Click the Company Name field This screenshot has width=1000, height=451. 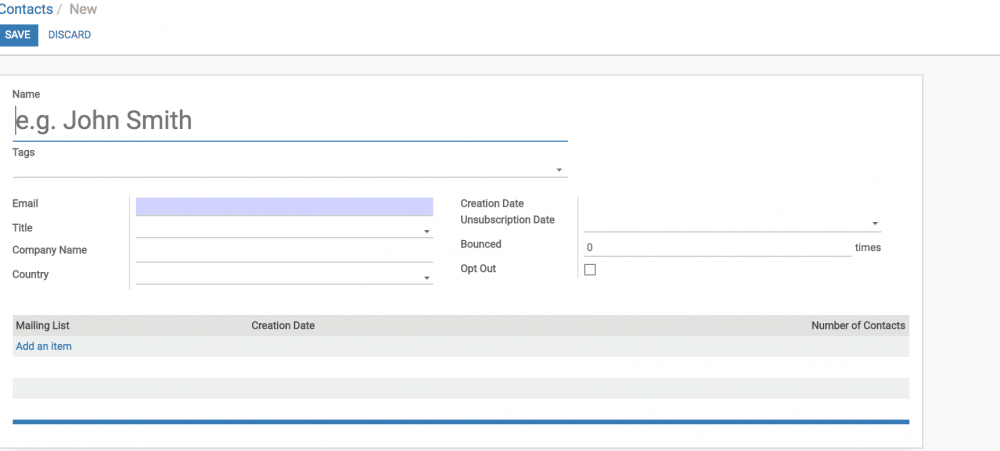click(x=284, y=253)
